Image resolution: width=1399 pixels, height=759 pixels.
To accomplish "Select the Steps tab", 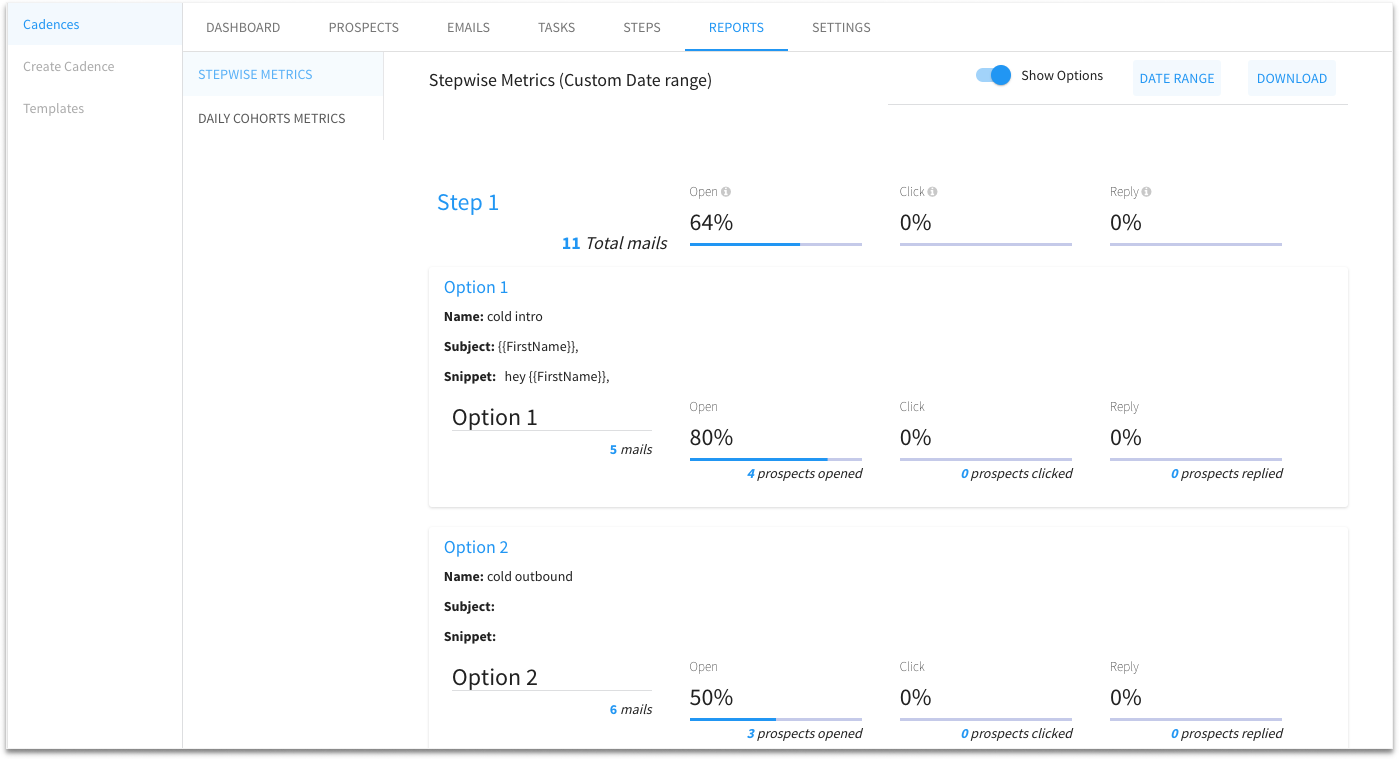I will [642, 27].
